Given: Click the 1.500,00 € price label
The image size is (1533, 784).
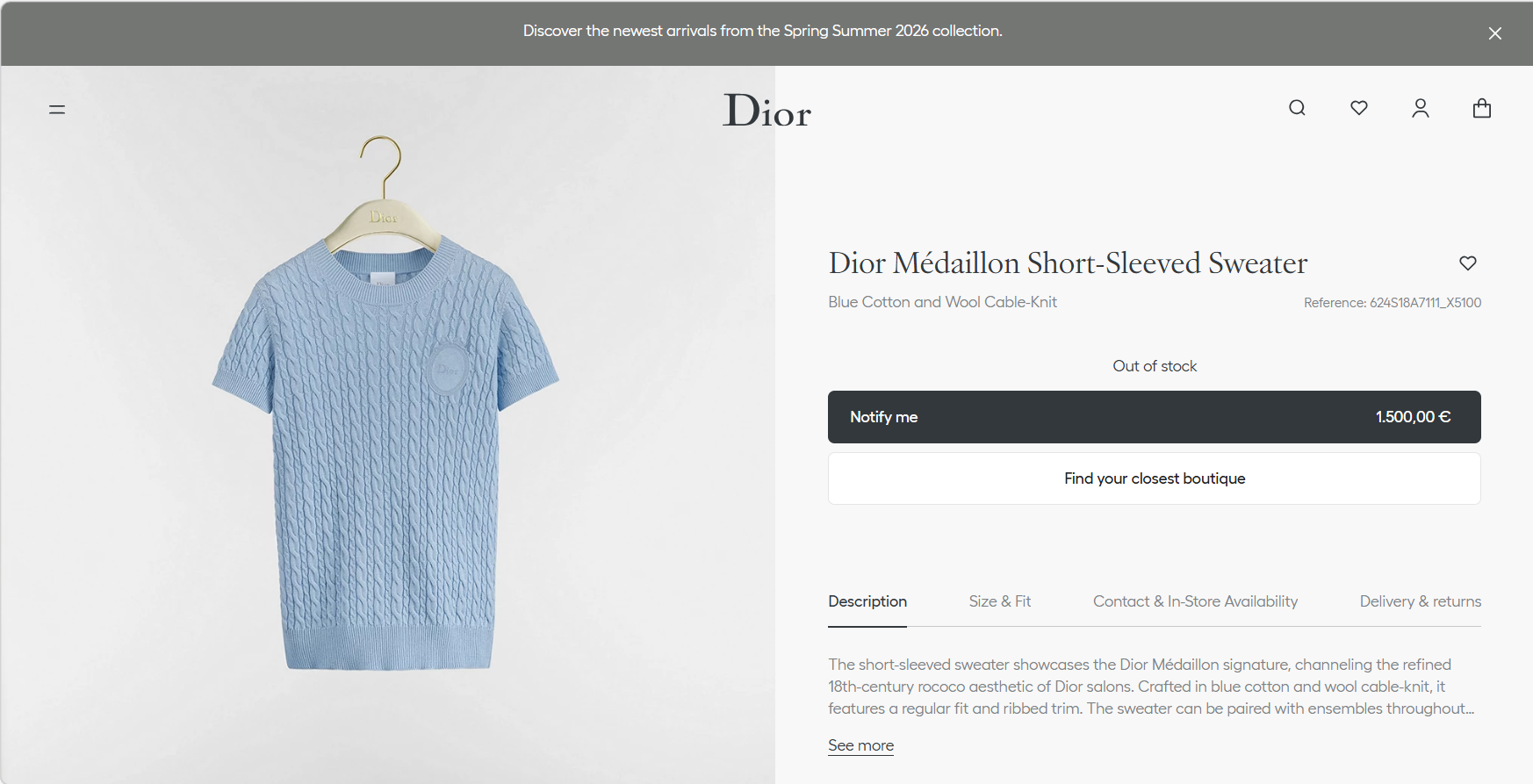Looking at the screenshot, I should pyautogui.click(x=1413, y=417).
